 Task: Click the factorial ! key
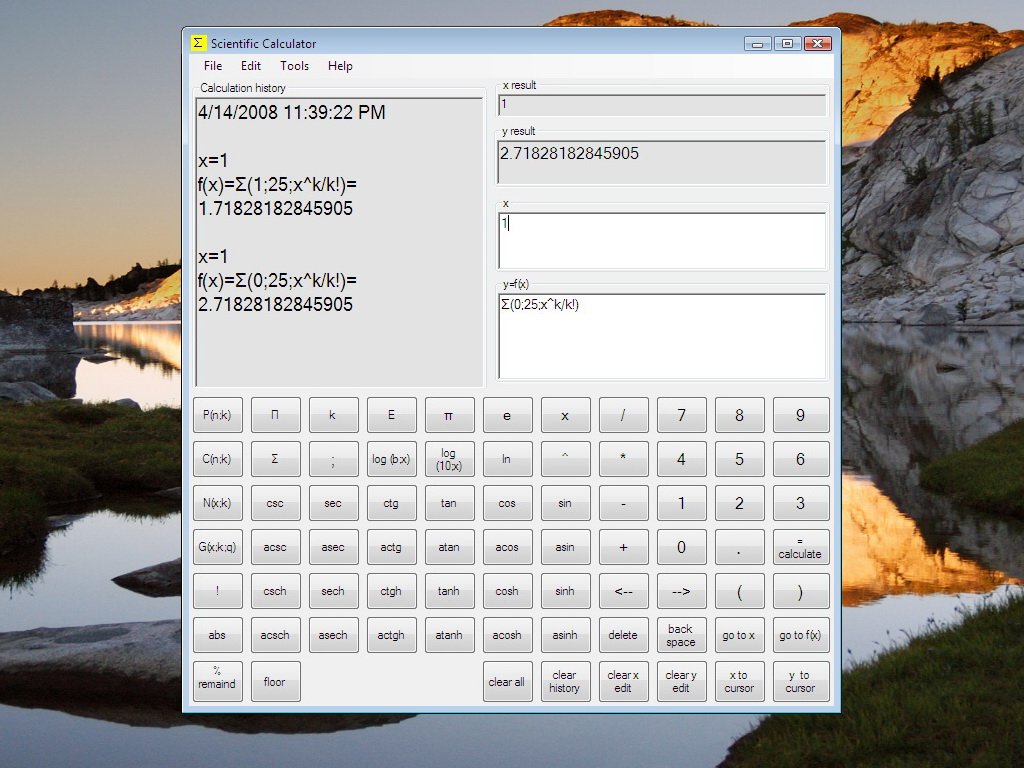click(x=217, y=591)
